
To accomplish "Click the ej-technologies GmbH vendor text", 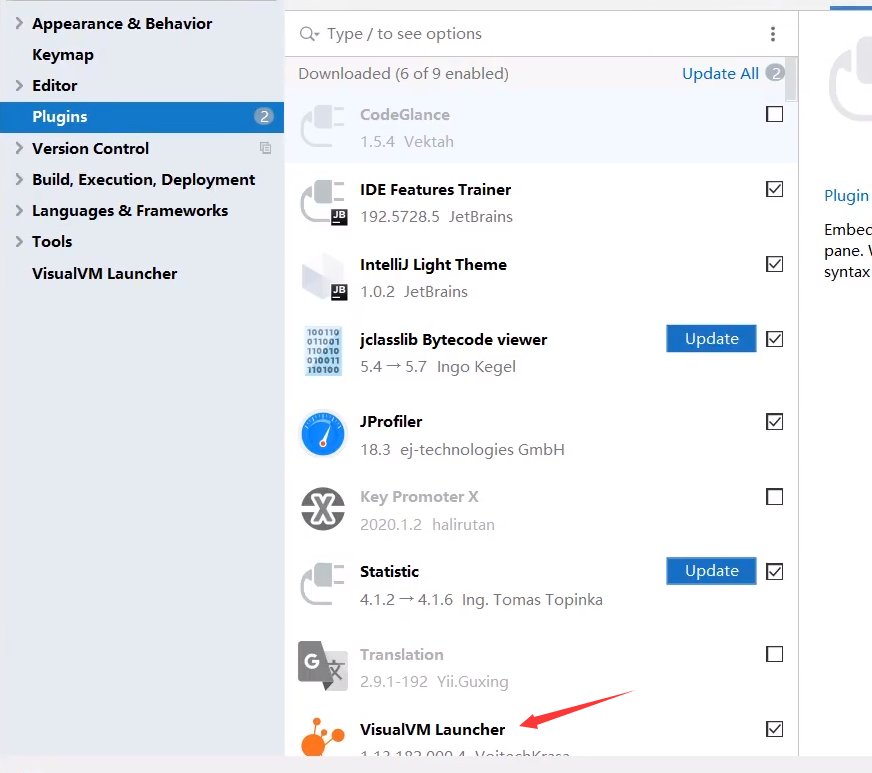I will pos(482,449).
